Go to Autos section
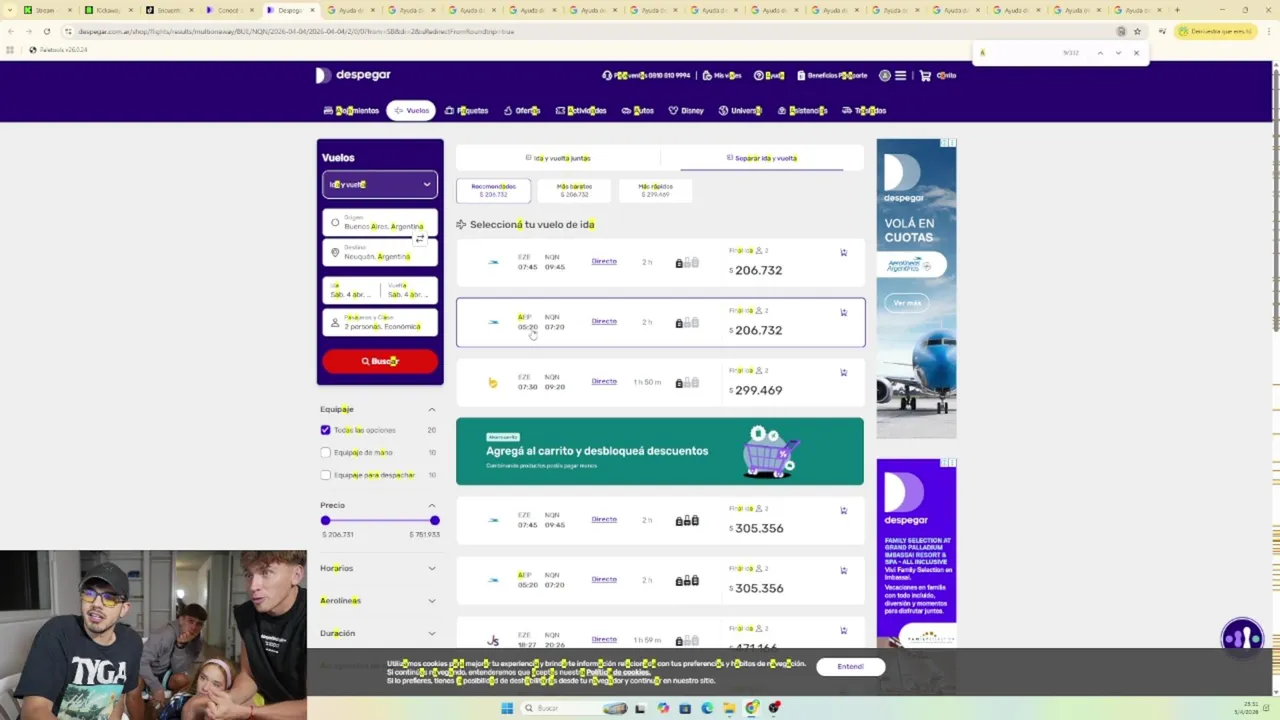Screen dimensions: 1280x720 [637, 111]
